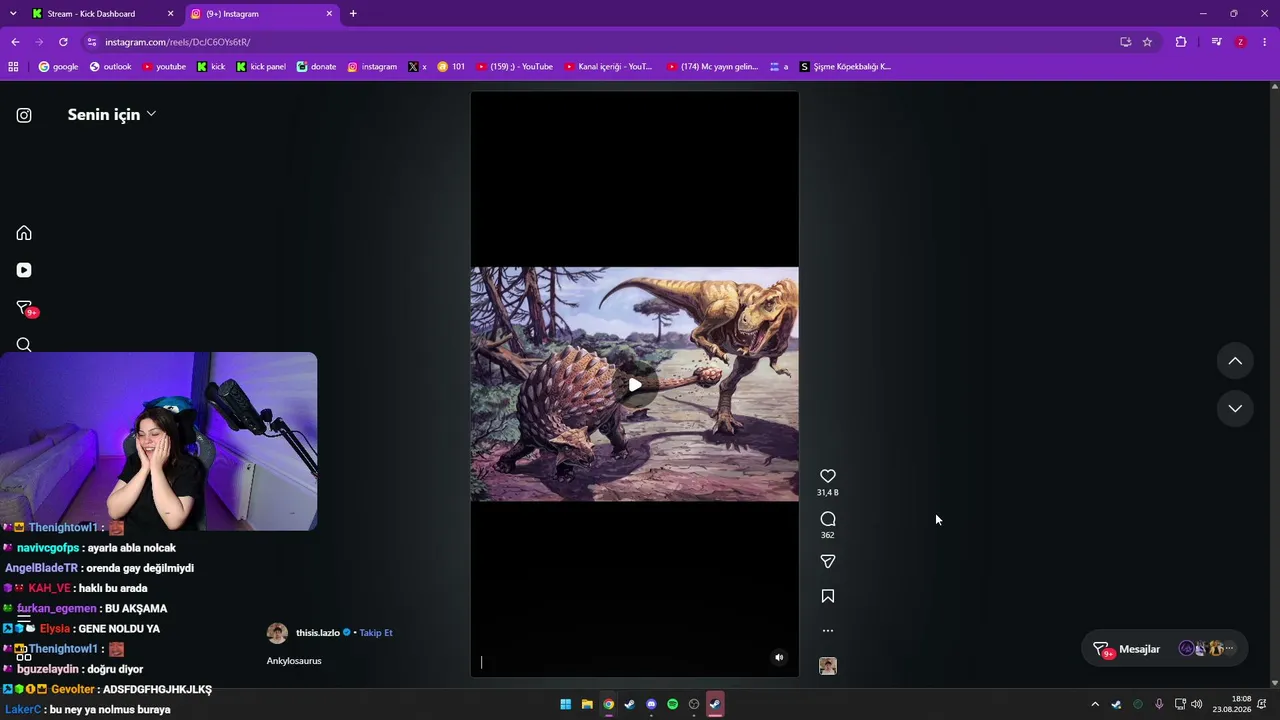Viewport: 1280px width, 720px height.
Task: Open the Instagram search icon
Action: click(24, 345)
